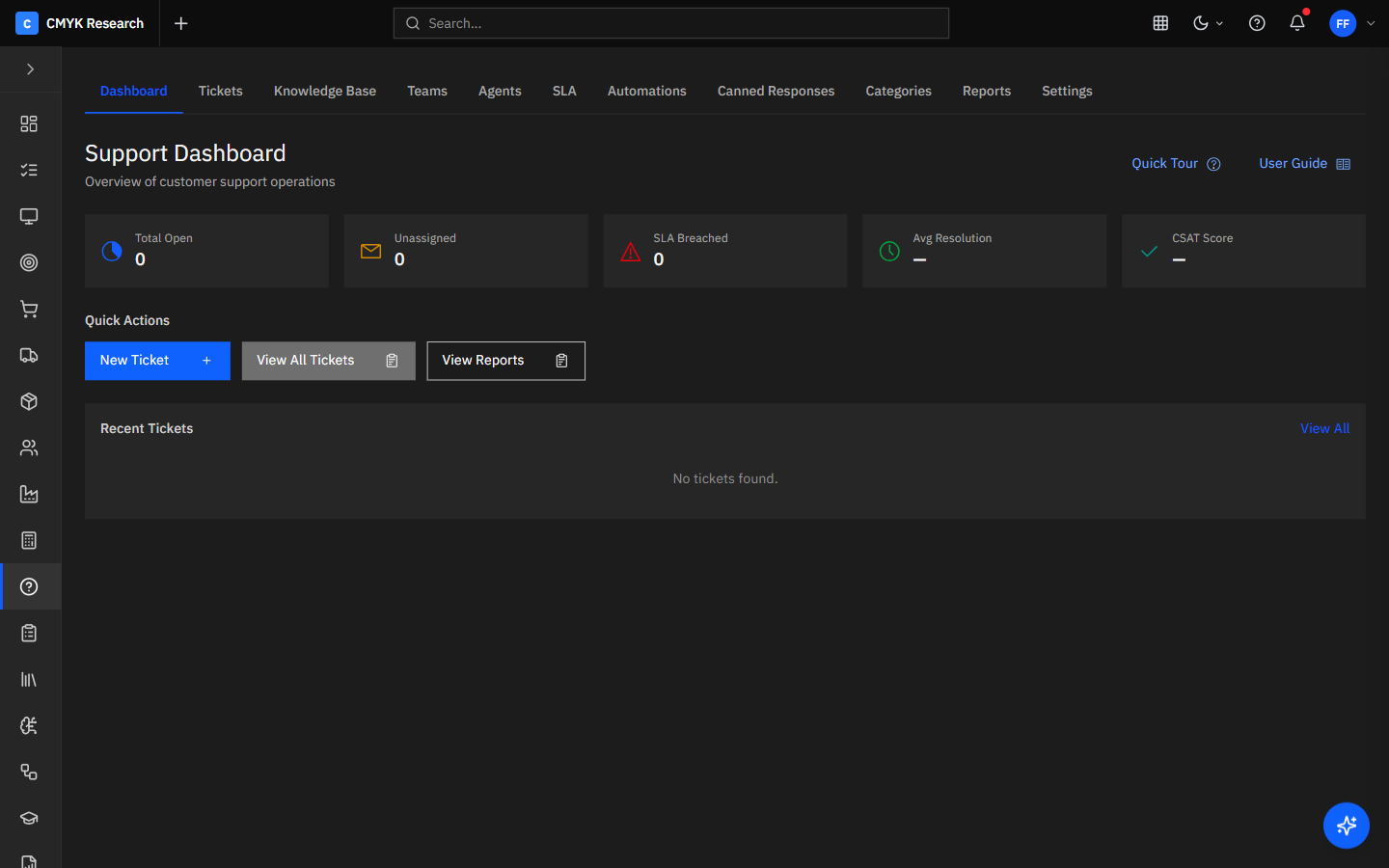Image resolution: width=1389 pixels, height=868 pixels.
Task: Open the clipboard icon in sidebar
Action: pyautogui.click(x=29, y=633)
